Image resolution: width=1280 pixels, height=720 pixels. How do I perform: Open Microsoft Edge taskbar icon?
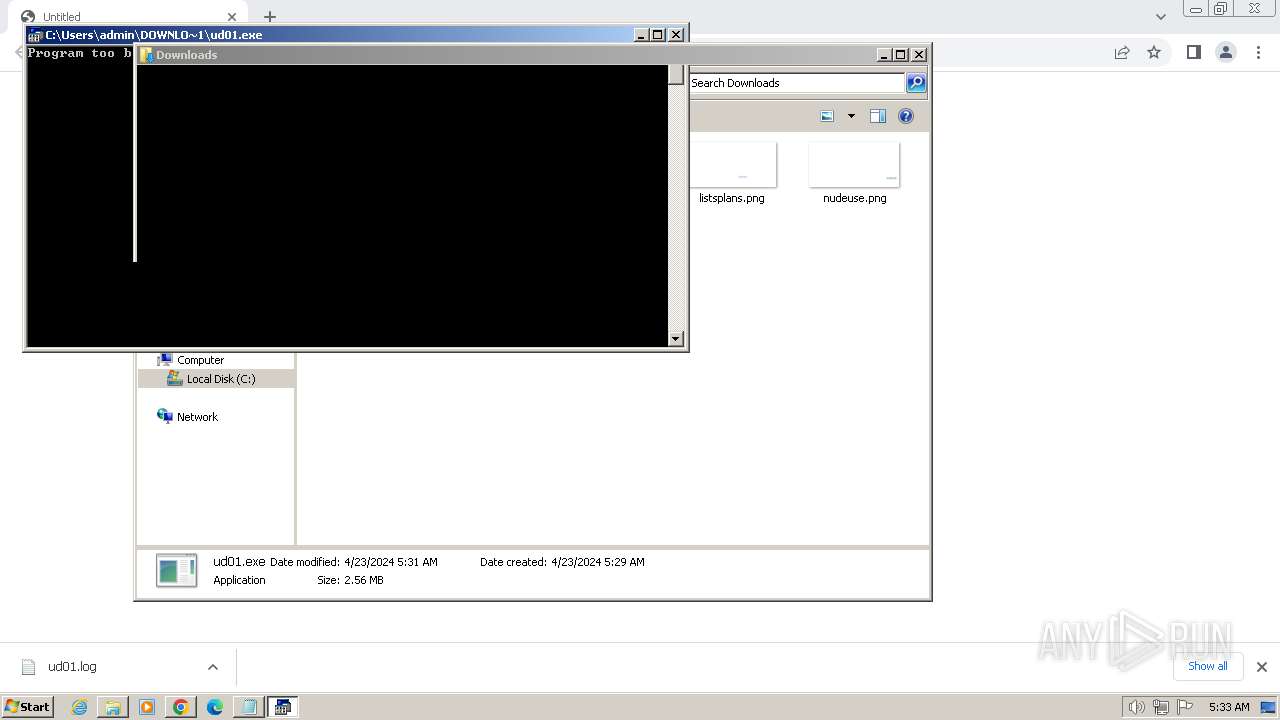coord(215,707)
